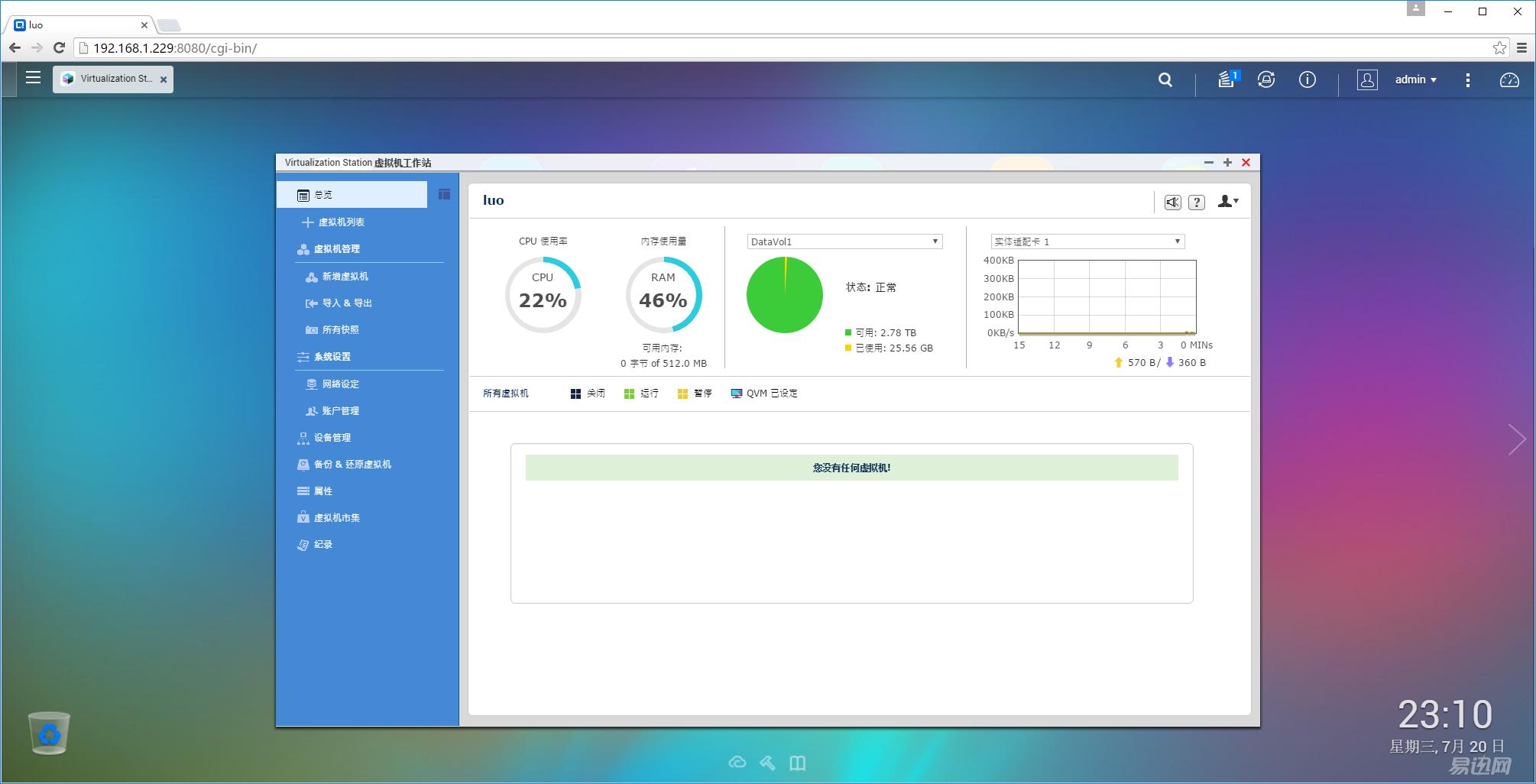The width and height of the screenshot is (1536, 784).
Task: Toggle the sidebar collapse layout icon
Action: [444, 194]
